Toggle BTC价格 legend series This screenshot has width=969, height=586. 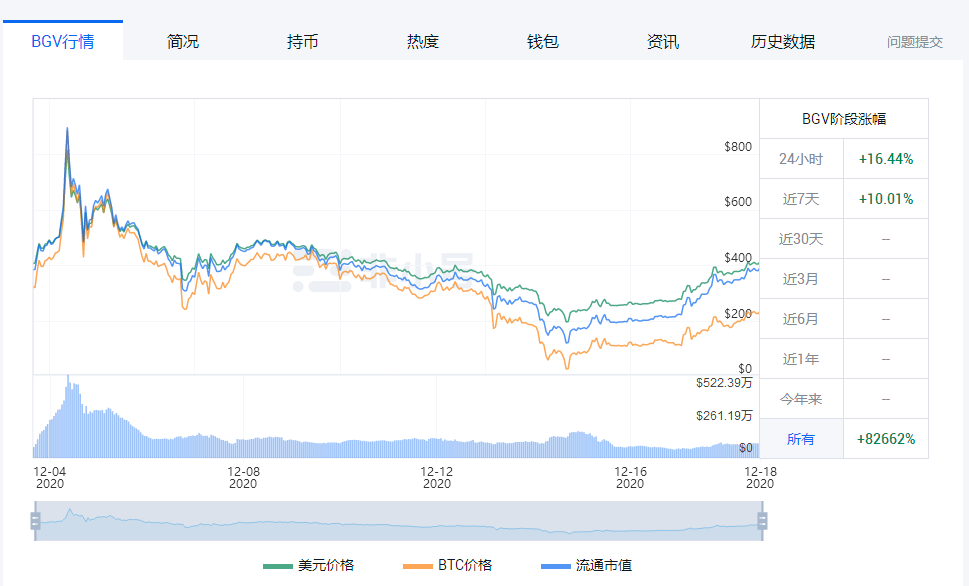point(447,565)
